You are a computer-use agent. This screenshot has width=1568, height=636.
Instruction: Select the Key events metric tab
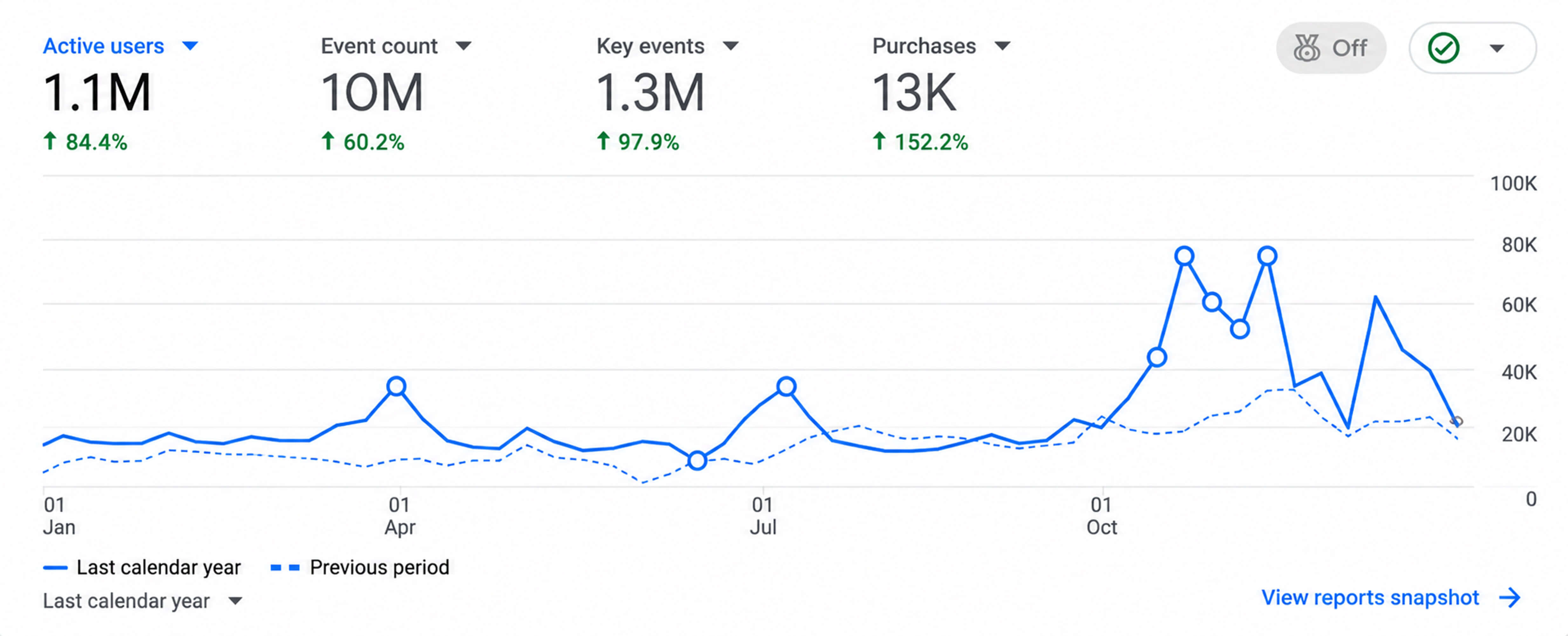650,46
